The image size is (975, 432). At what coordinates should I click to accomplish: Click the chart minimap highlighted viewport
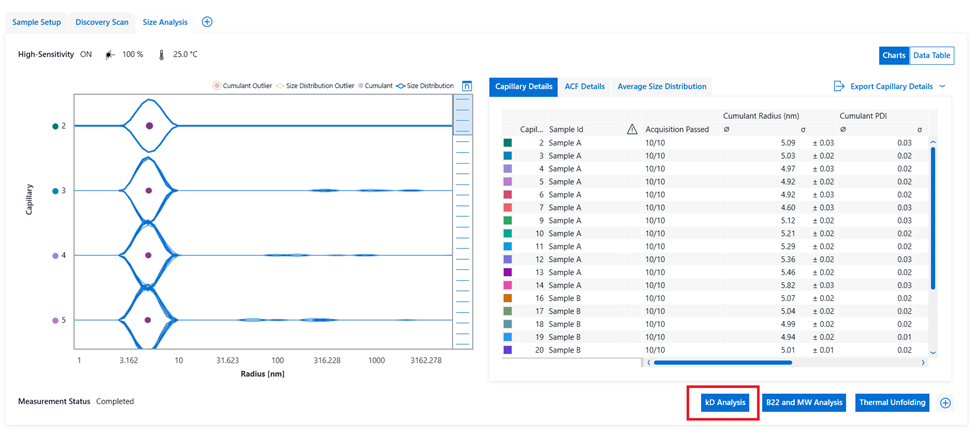[463, 114]
